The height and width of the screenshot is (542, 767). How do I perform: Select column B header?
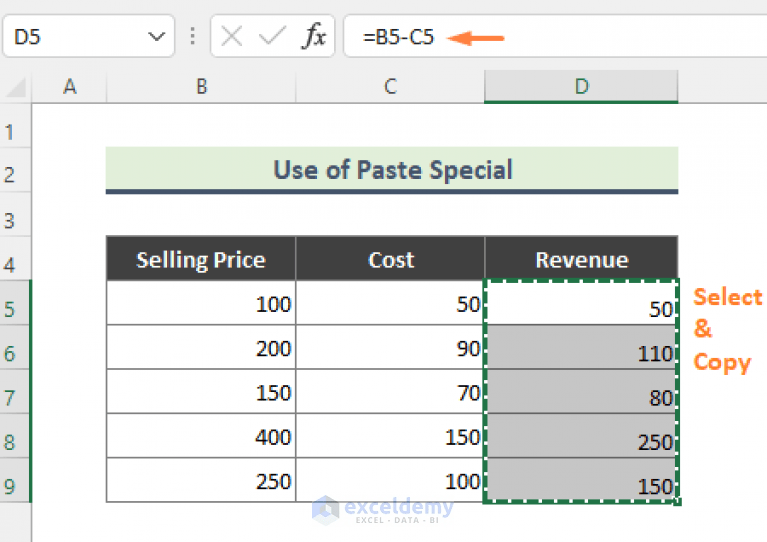[x=201, y=87]
